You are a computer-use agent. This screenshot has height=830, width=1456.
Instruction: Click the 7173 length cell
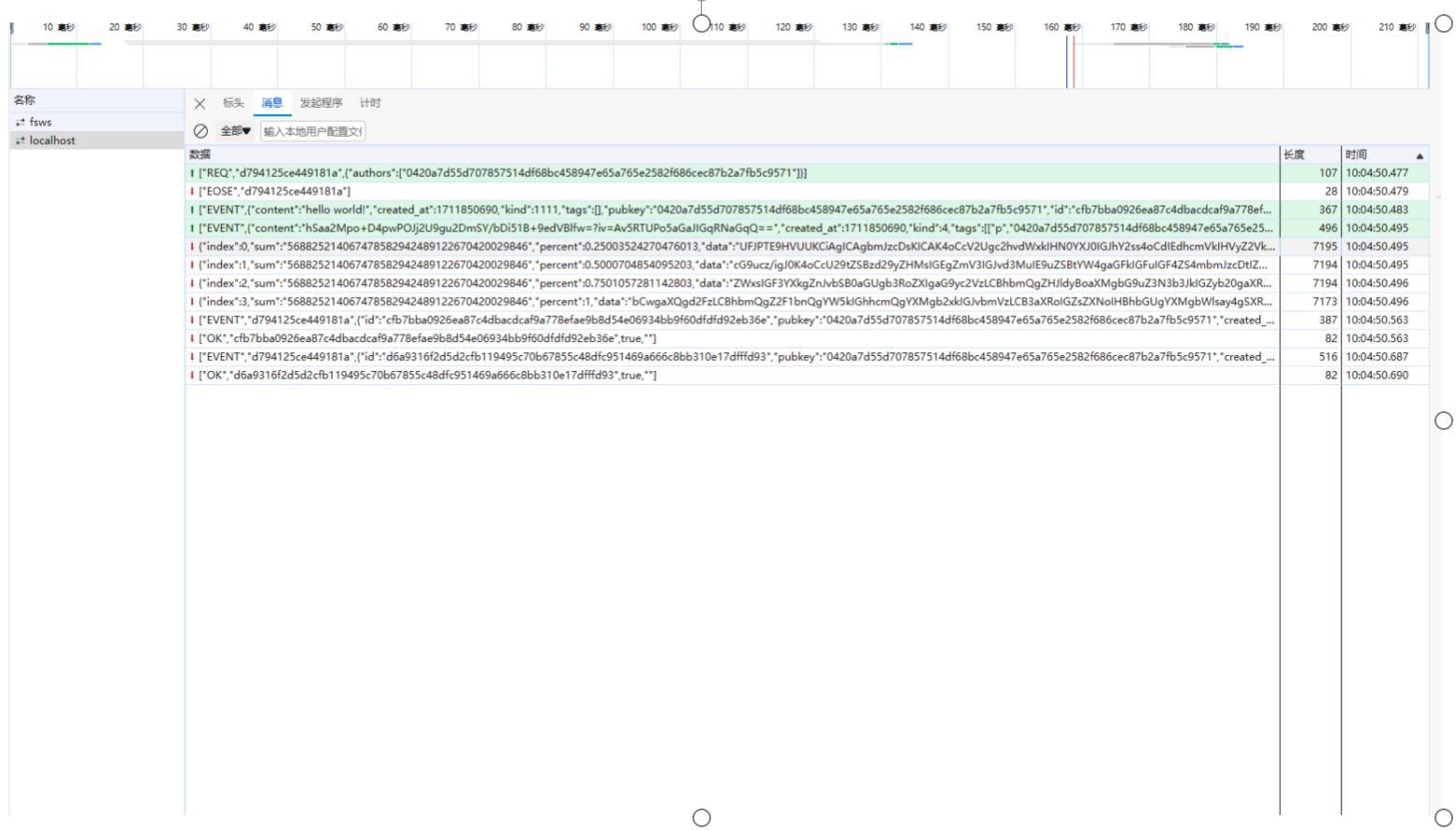(1310, 302)
